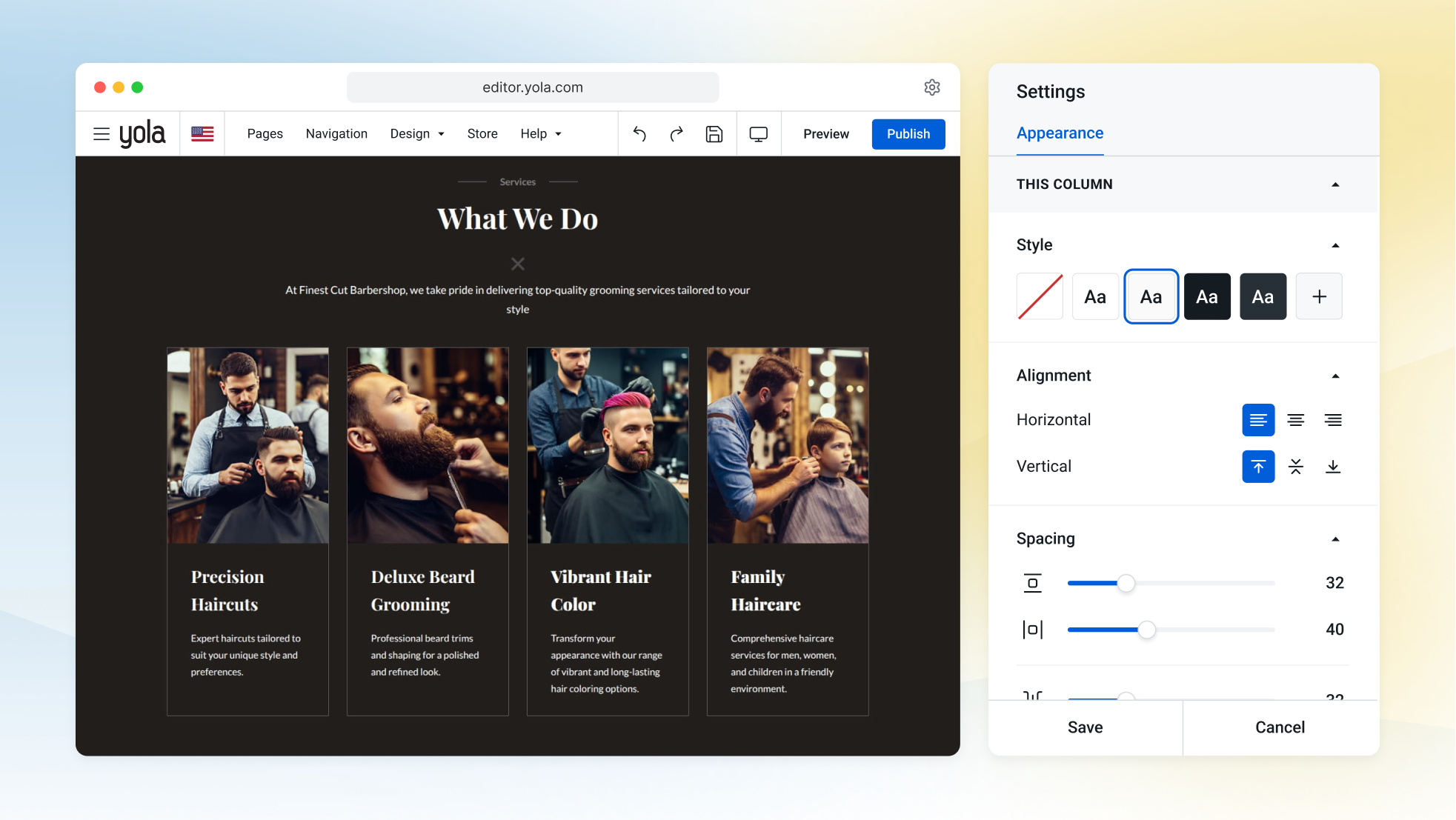Click the redo arrow icon

click(677, 134)
